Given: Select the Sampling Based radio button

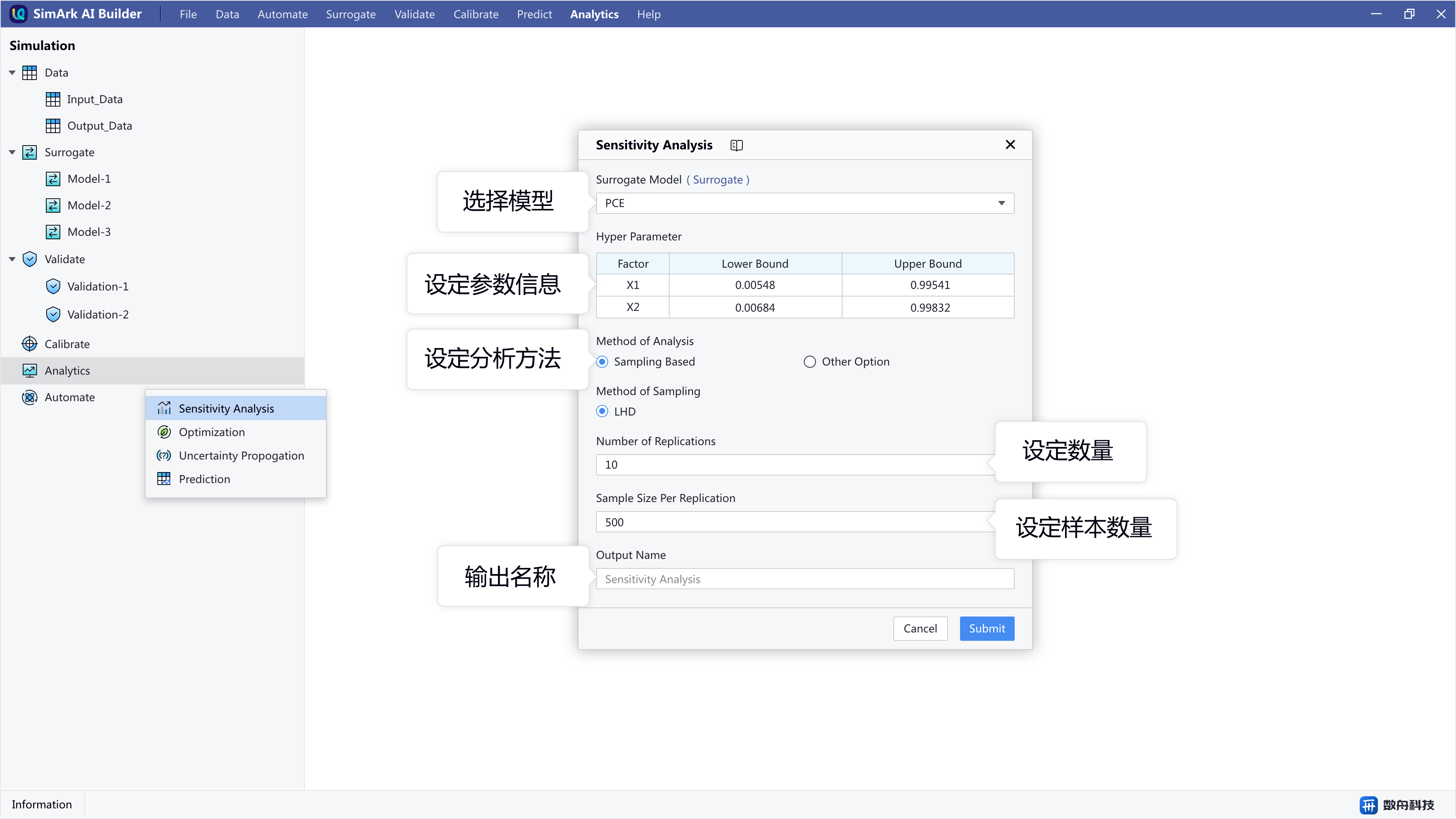Looking at the screenshot, I should (x=602, y=362).
